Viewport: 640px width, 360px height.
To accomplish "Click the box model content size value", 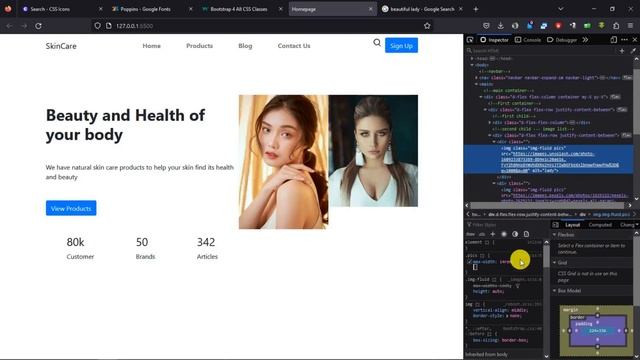I will click(x=597, y=331).
